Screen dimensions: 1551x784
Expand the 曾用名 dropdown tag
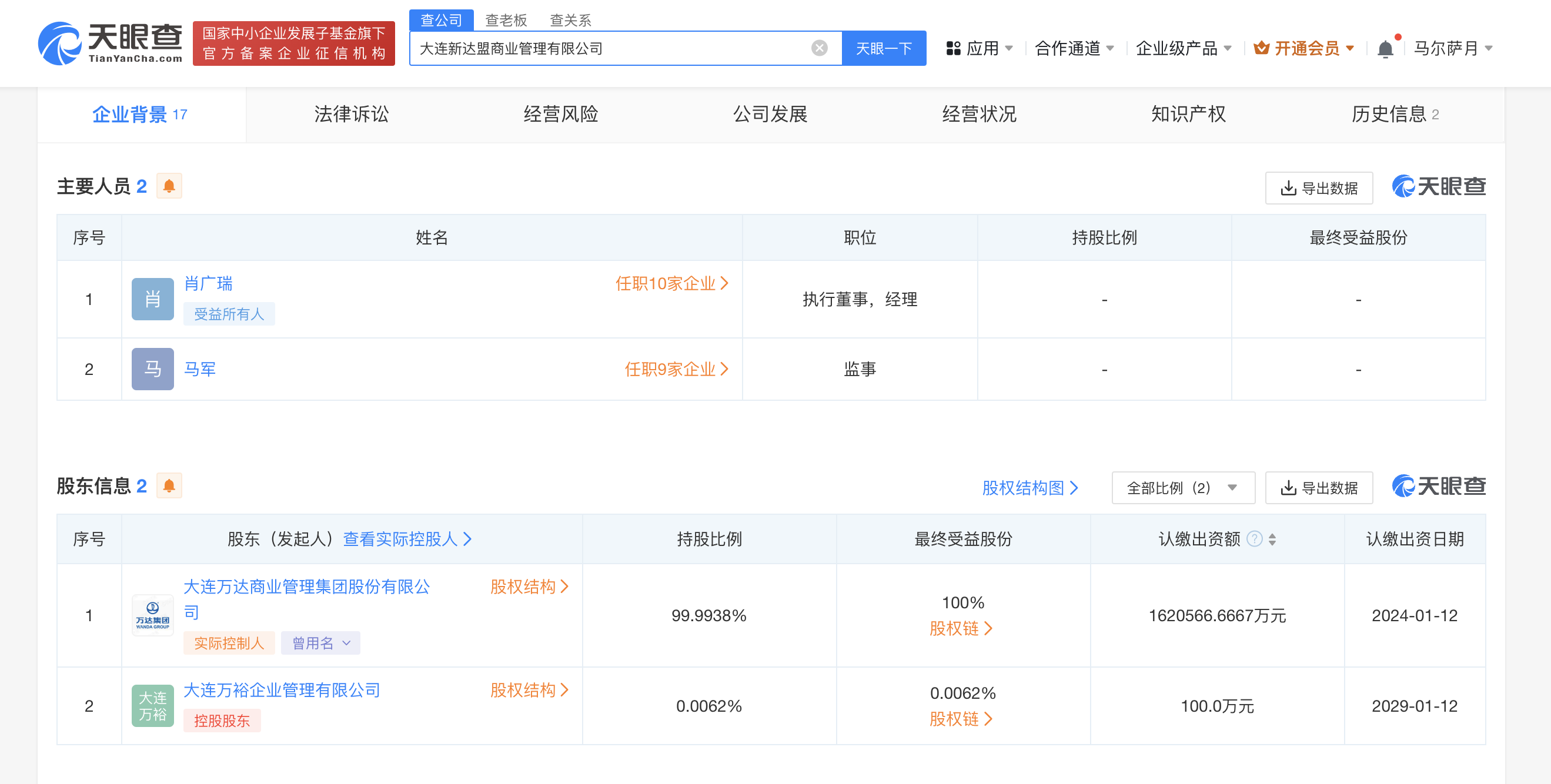(320, 643)
